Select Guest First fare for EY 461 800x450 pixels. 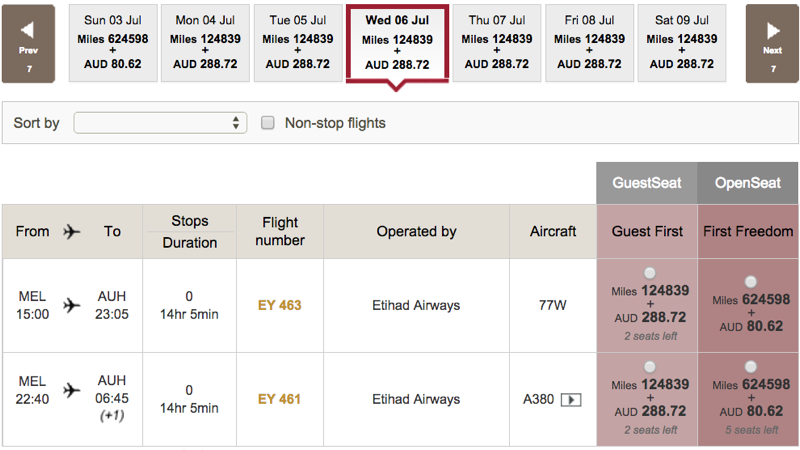click(x=649, y=367)
